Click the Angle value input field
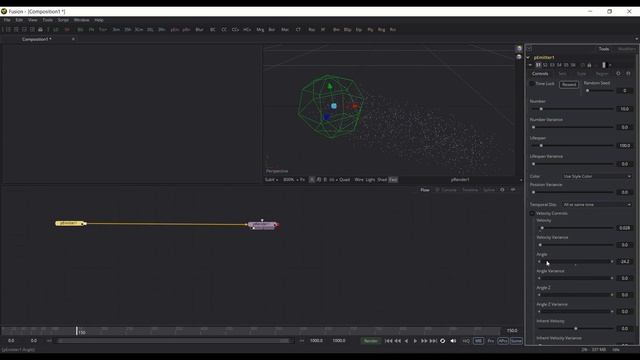 click(625, 262)
